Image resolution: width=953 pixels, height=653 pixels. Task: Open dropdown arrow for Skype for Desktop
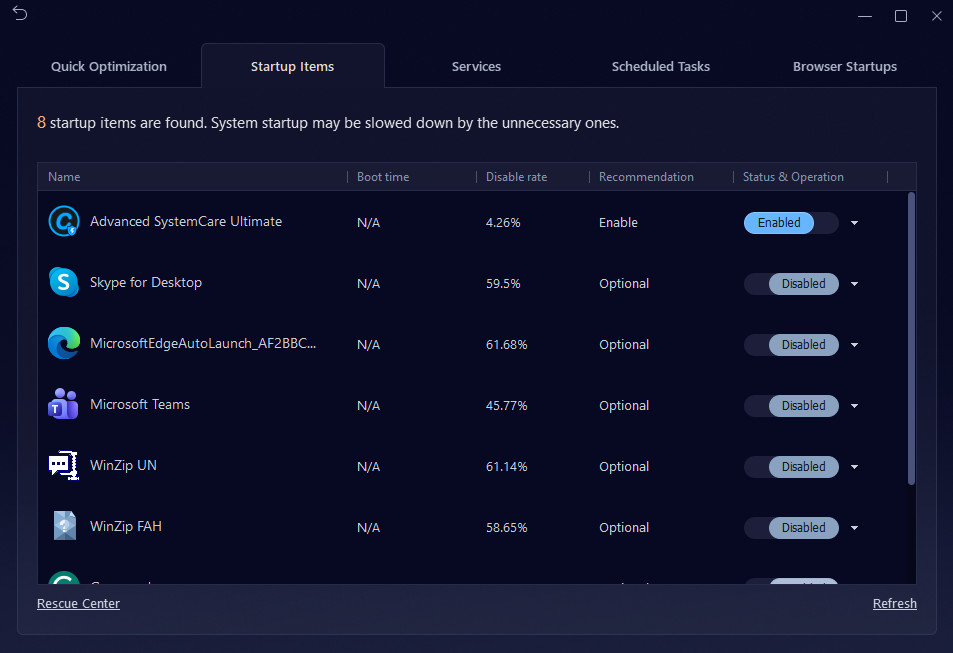[855, 284]
